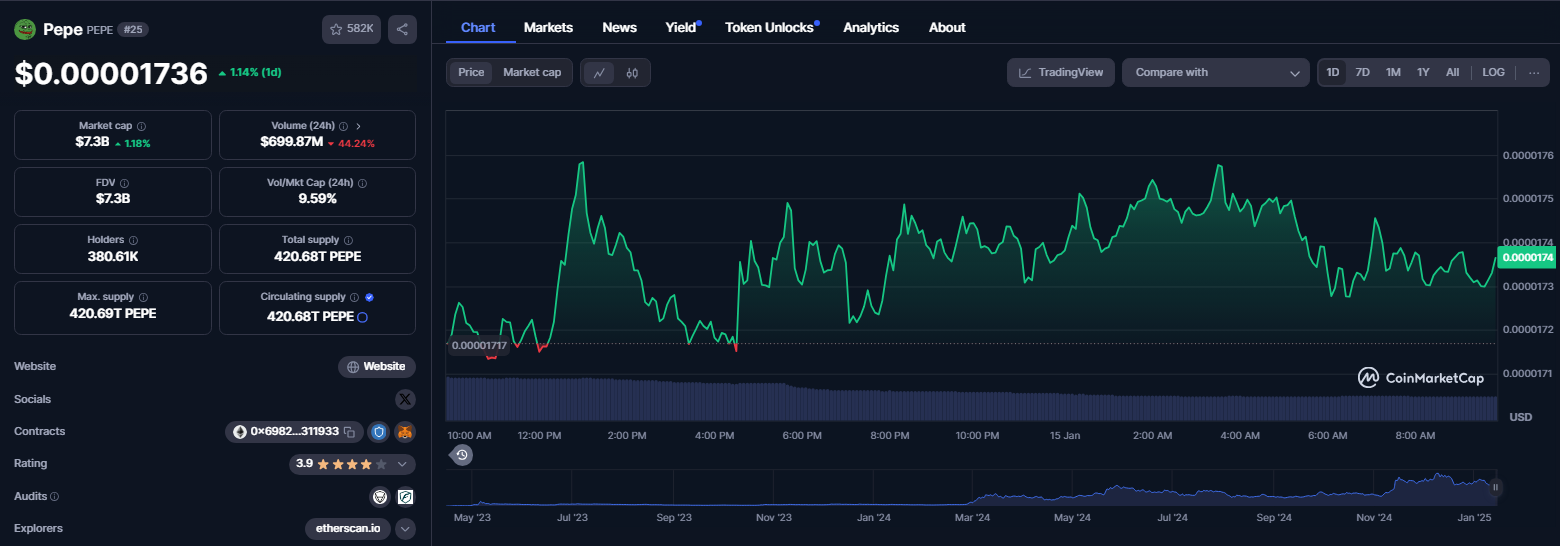Open etherscan.io explorer link
This screenshot has width=1560, height=546.
tap(348, 529)
